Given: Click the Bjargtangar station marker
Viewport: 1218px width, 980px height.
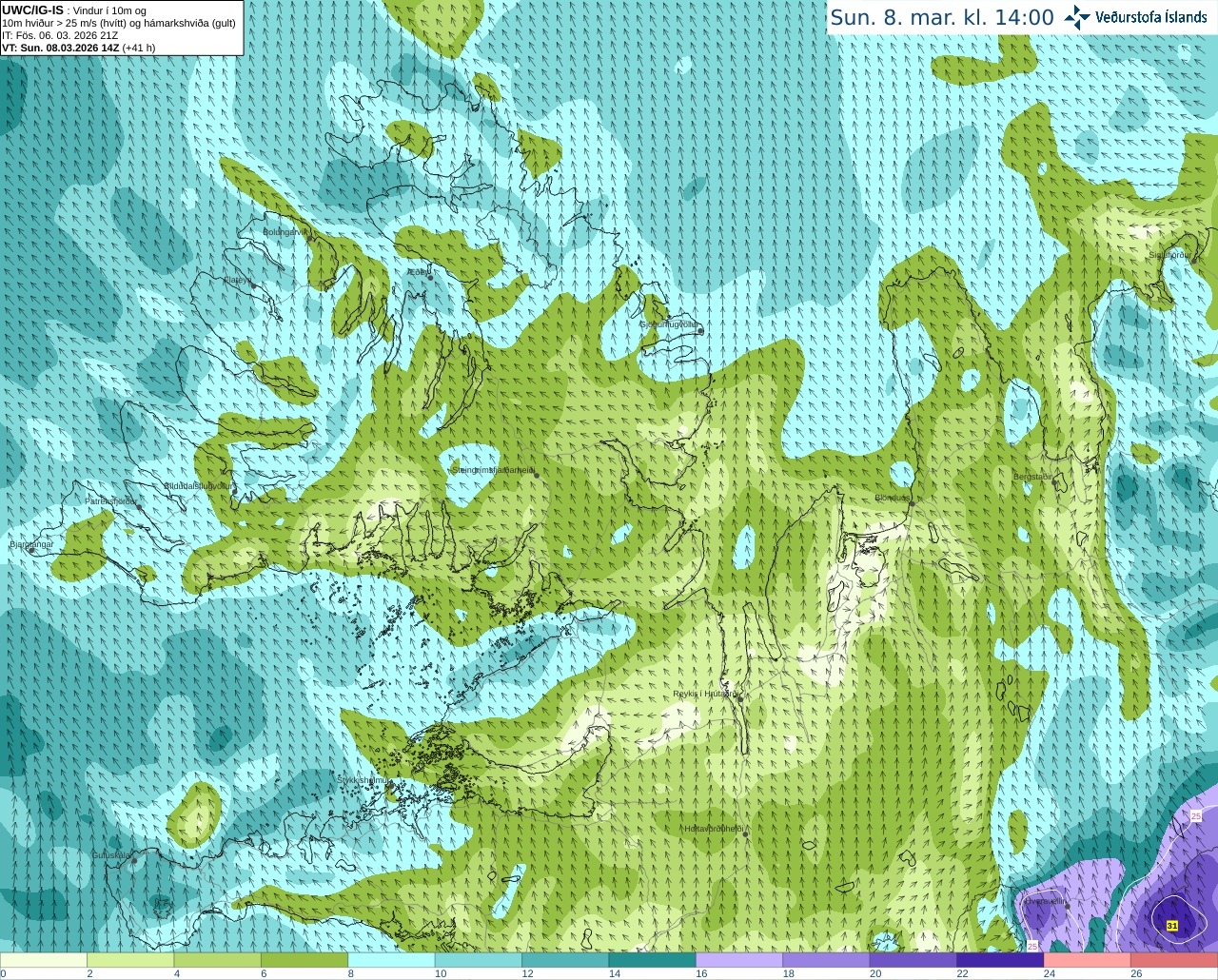Looking at the screenshot, I should [32, 550].
